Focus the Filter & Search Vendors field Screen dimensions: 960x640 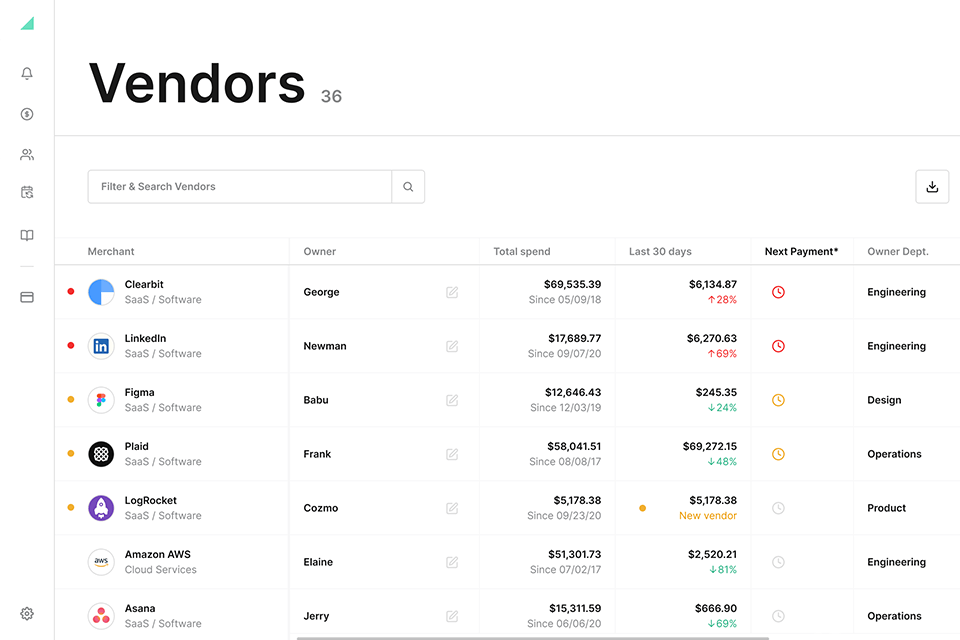[x=240, y=187]
